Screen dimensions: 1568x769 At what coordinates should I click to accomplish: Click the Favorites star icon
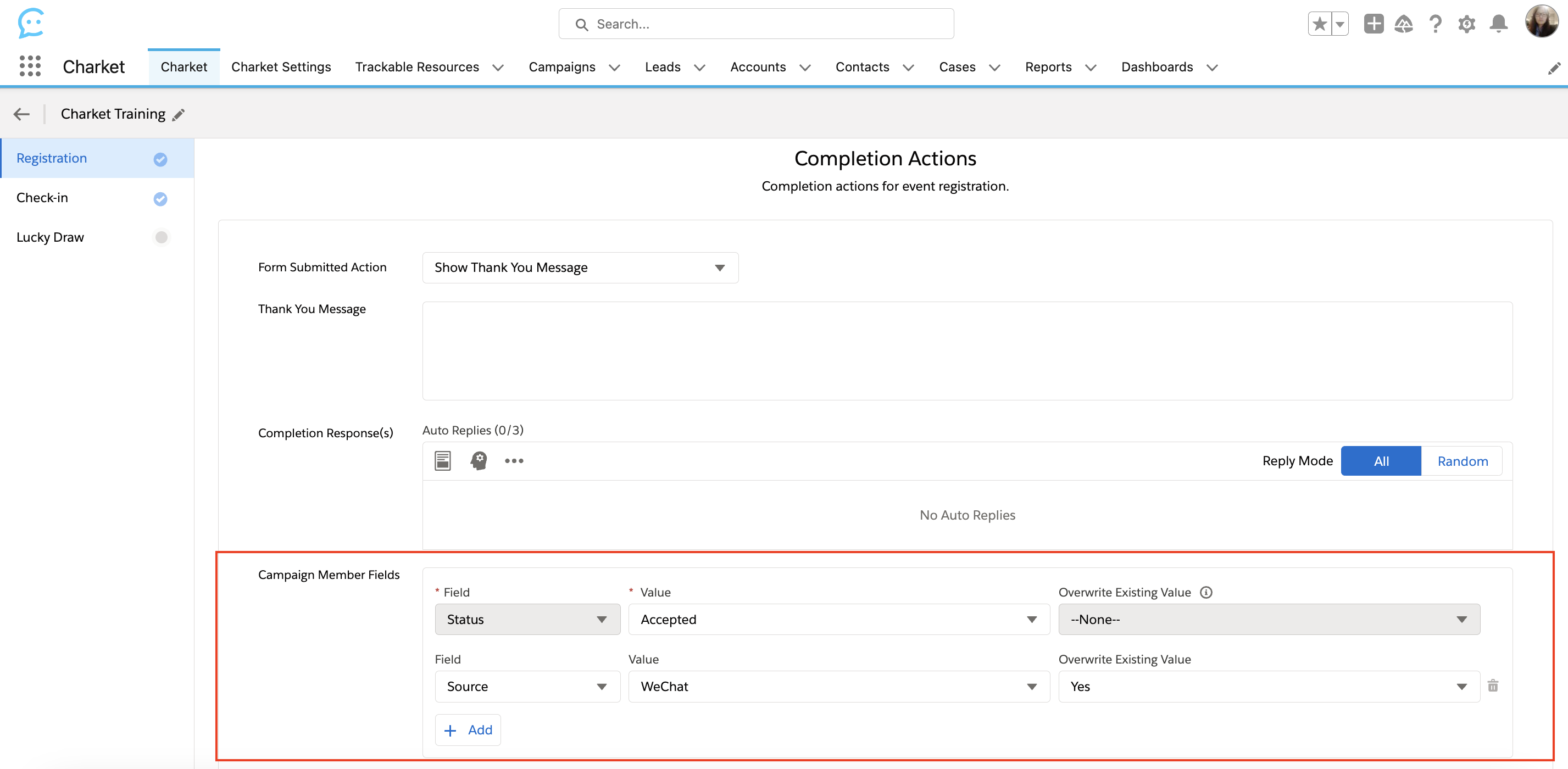(x=1320, y=24)
